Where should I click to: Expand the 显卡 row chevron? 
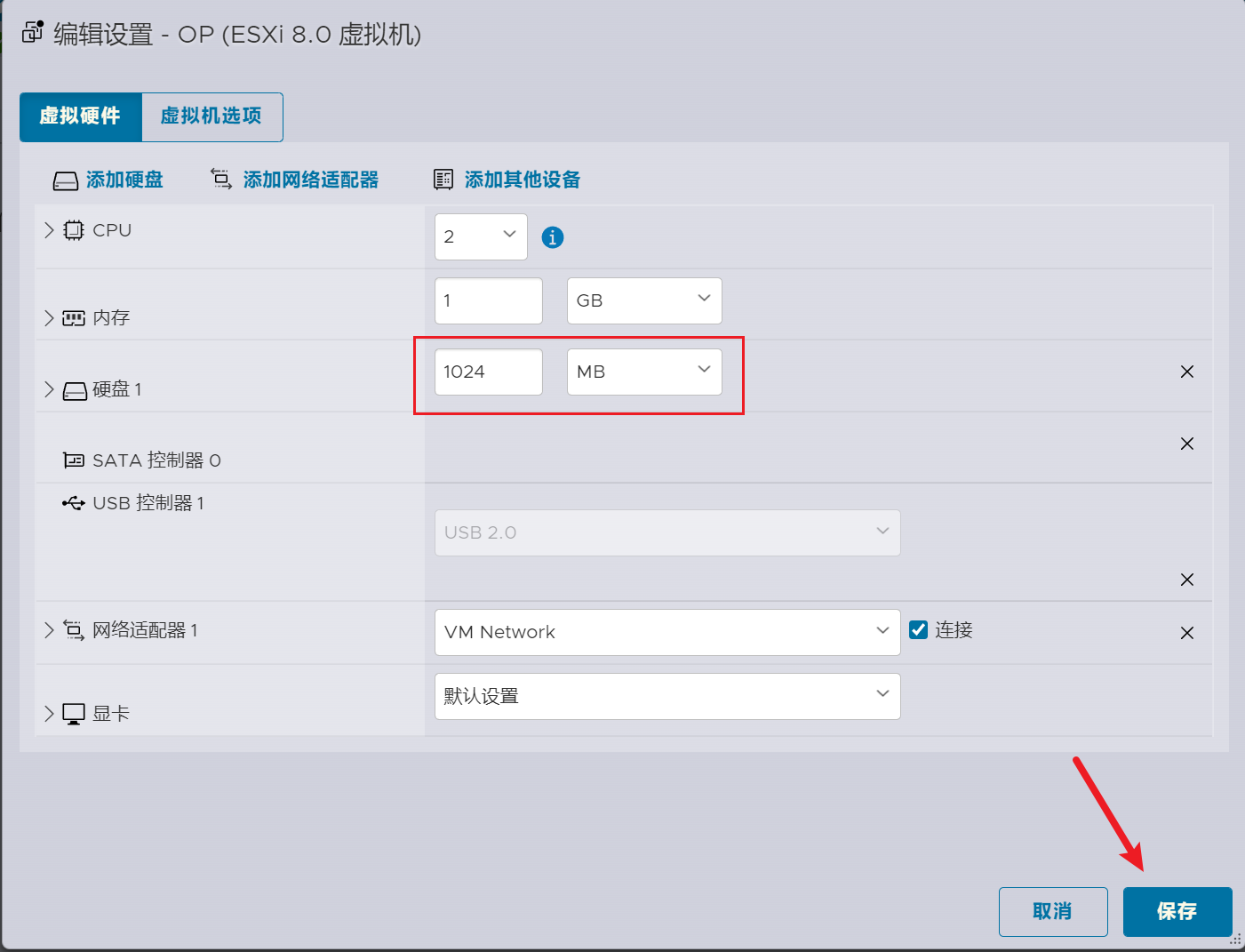[x=49, y=714]
